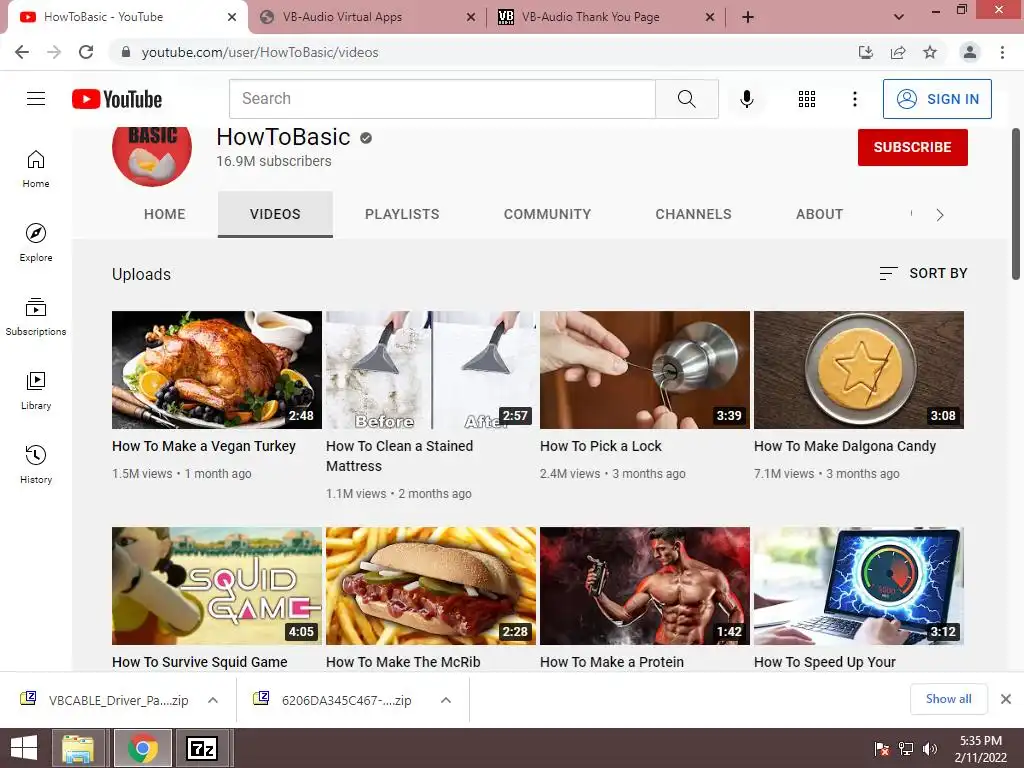This screenshot has width=1024, height=768.
Task: Reload the page
Action: pyautogui.click(x=86, y=52)
